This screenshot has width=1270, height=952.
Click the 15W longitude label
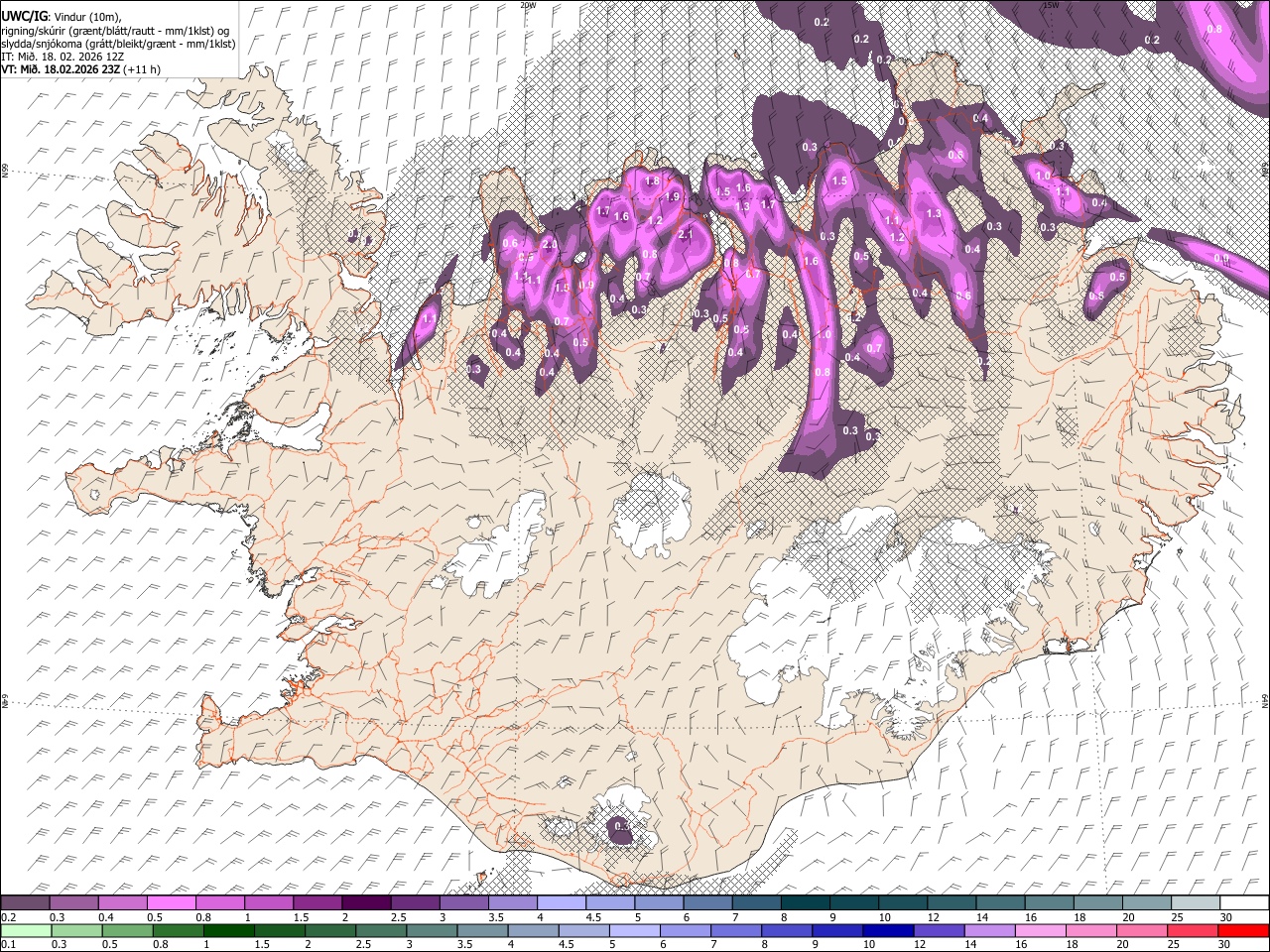click(1051, 5)
